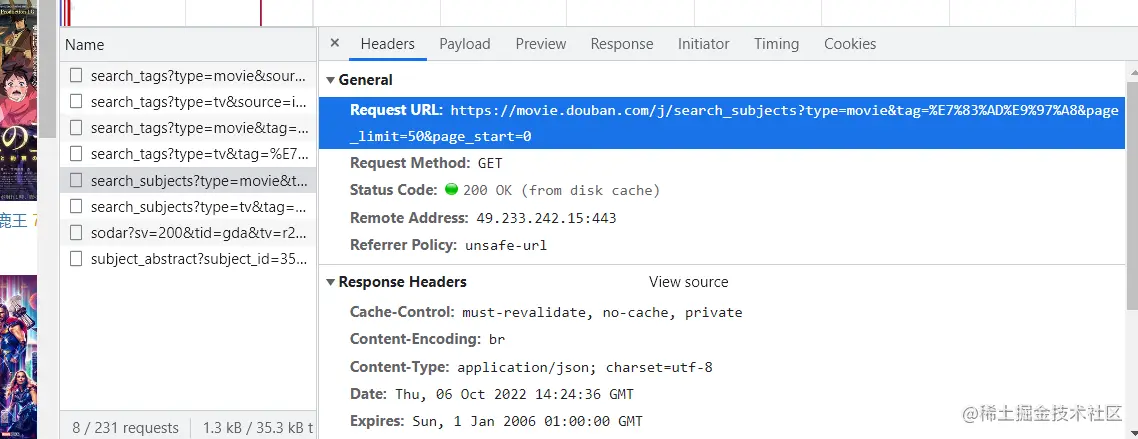Open the Initiator tab
Viewport: 1138px width, 439px height.
(x=704, y=44)
